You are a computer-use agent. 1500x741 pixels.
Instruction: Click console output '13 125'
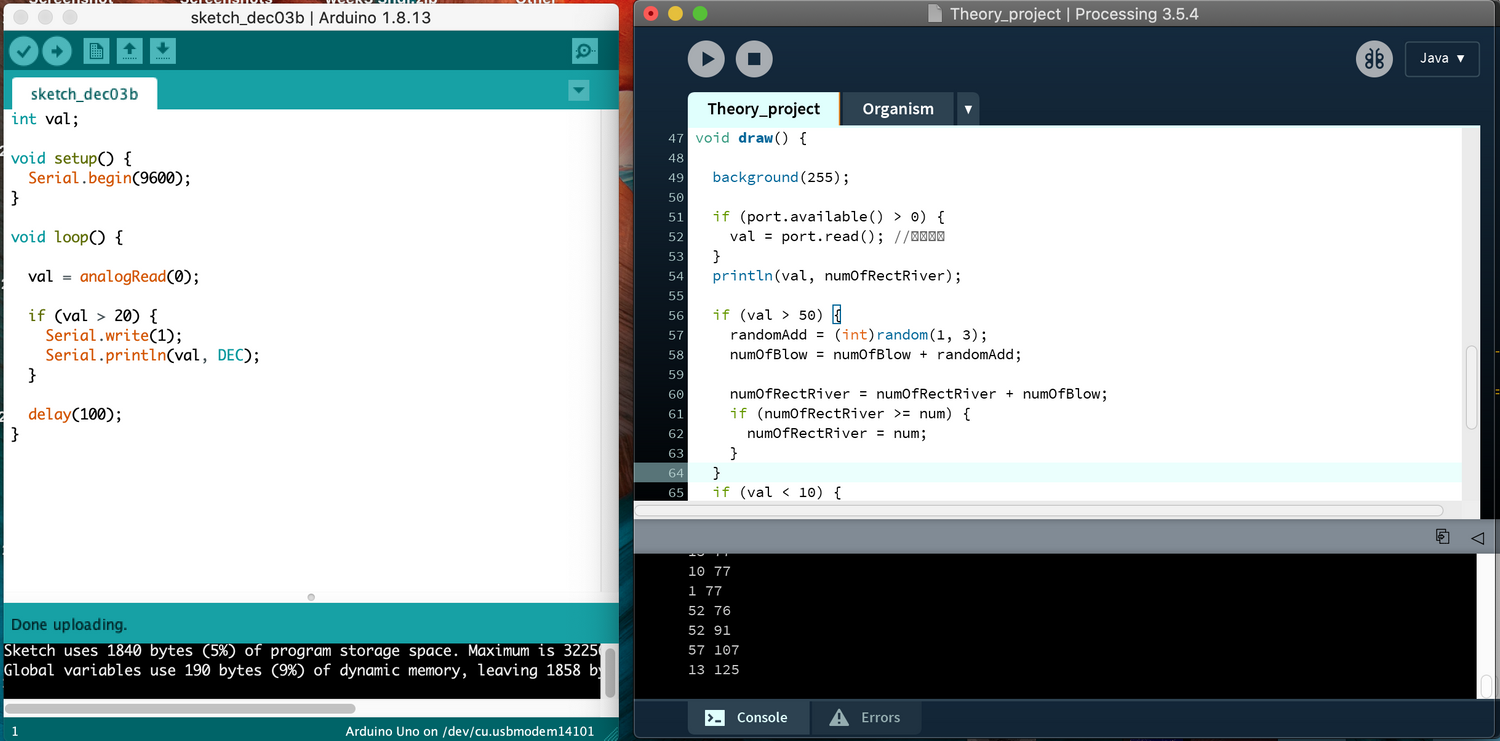coord(713,670)
